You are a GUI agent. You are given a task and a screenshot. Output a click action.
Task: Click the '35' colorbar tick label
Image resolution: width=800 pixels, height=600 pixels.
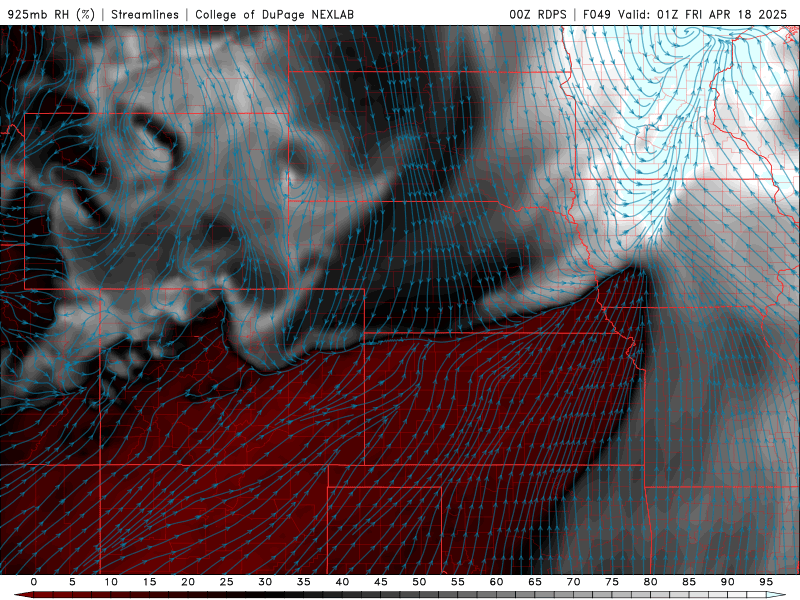point(304,582)
